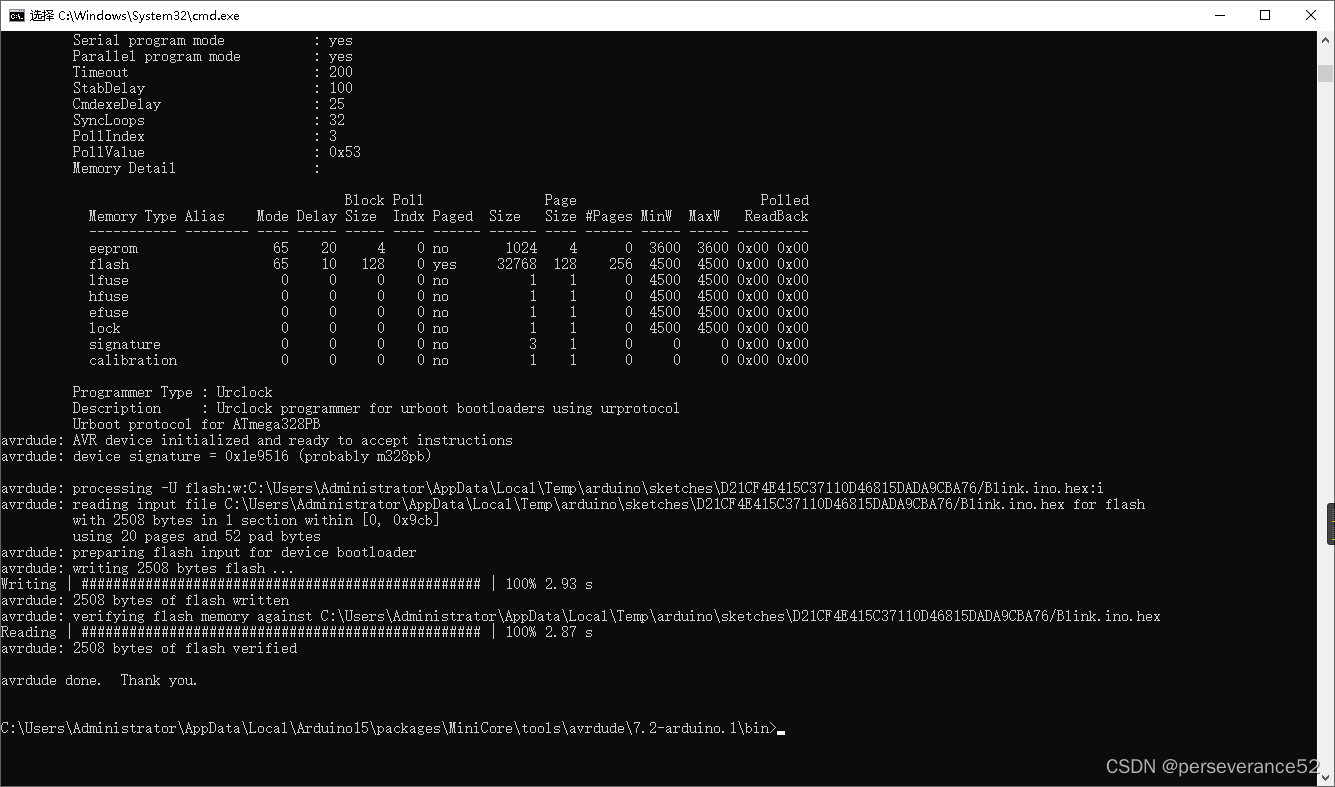Minimize the cmd.exe window
The image size is (1335, 787).
(1219, 15)
